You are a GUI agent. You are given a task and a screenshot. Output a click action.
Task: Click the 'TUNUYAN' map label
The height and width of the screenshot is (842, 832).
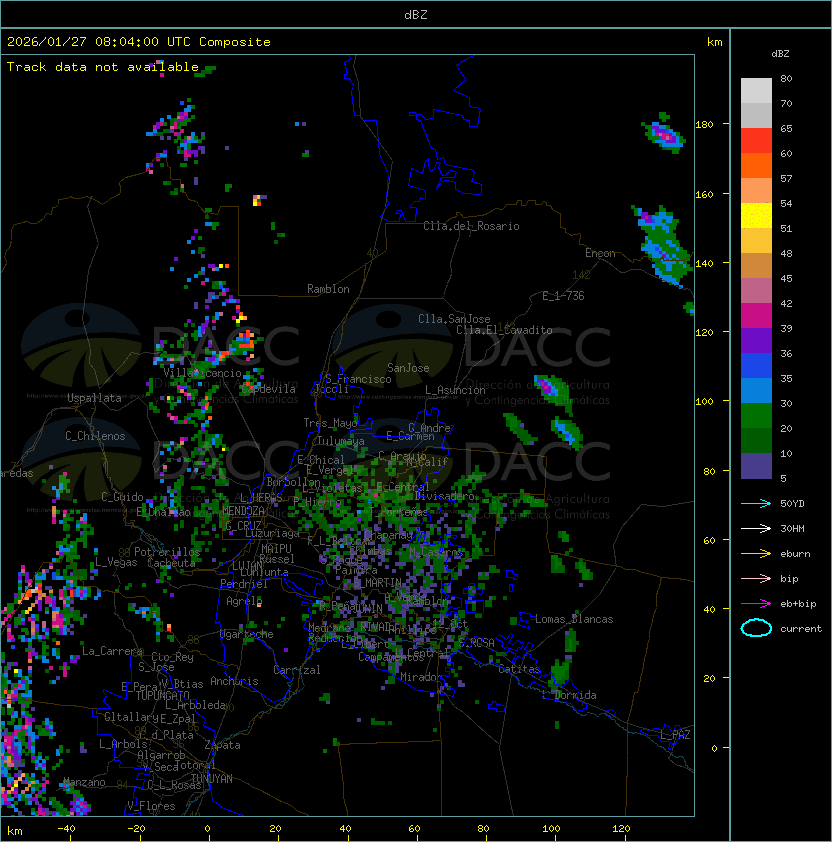click(212, 779)
